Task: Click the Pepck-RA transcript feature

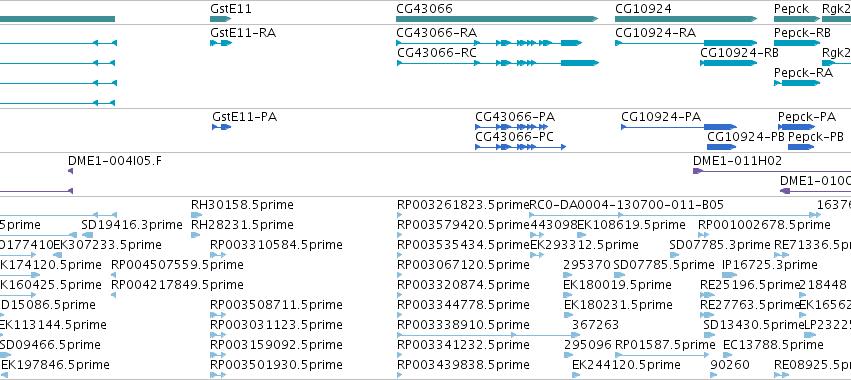Action: (x=797, y=83)
